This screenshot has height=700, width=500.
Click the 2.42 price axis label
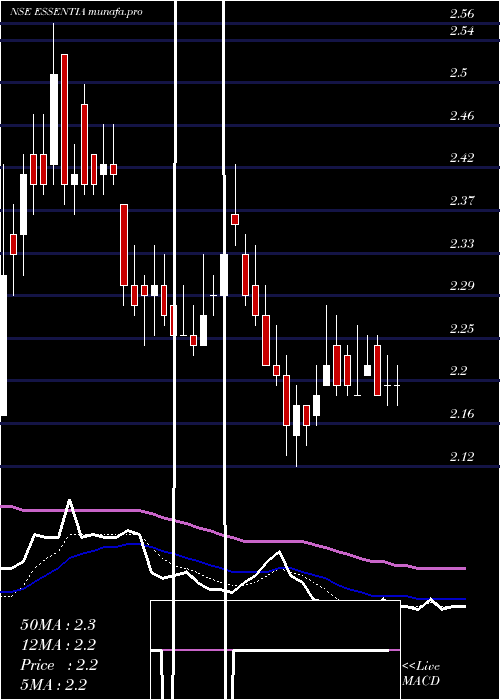pos(462,158)
